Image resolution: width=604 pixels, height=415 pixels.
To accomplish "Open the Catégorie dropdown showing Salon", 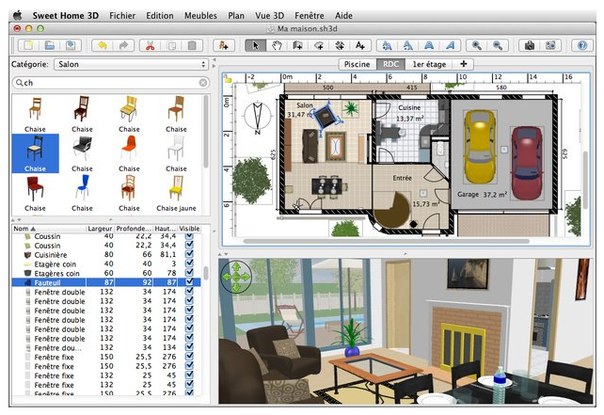I will [x=131, y=64].
